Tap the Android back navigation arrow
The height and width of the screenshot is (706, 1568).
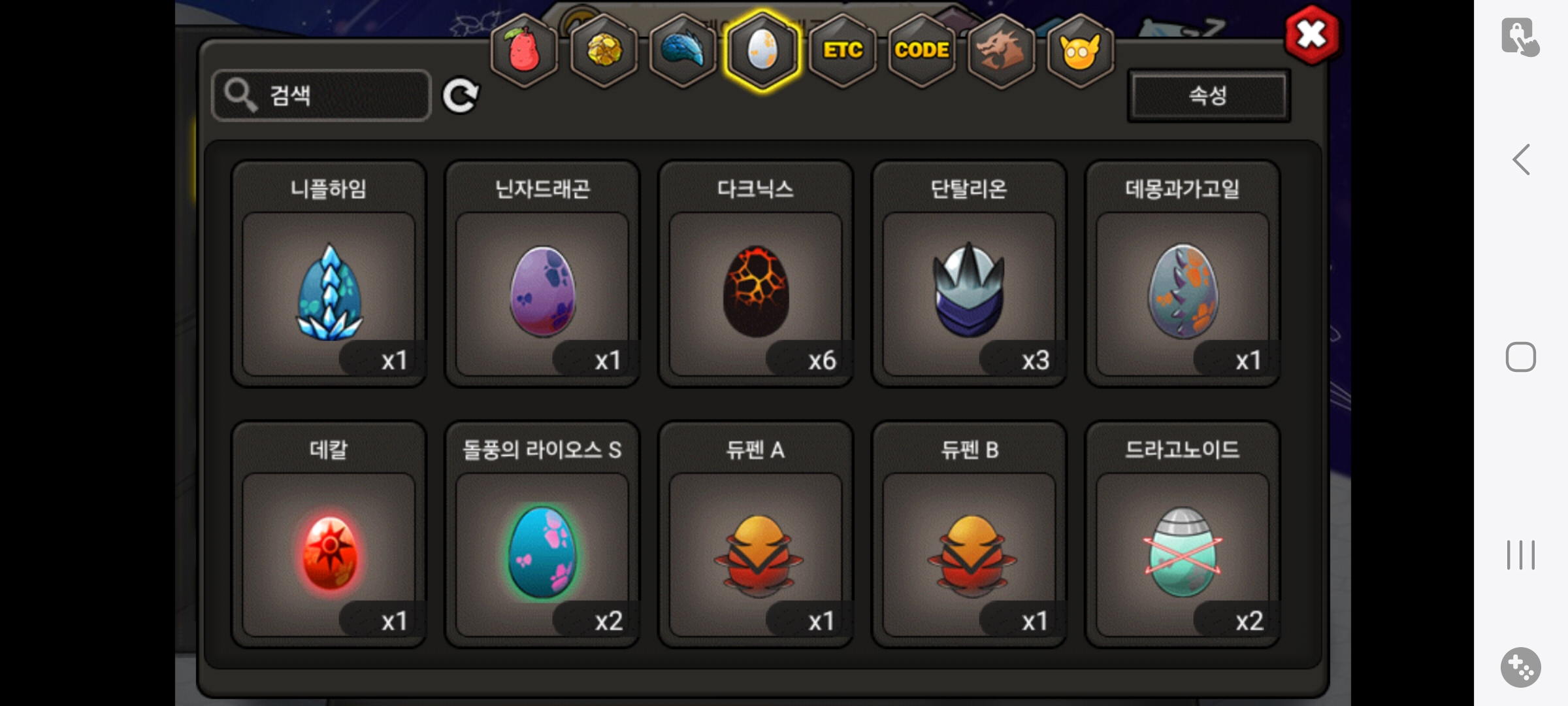point(1521,160)
